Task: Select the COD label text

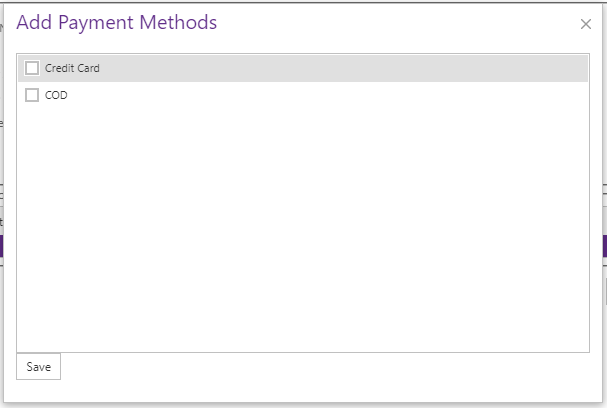Action: [x=56, y=95]
